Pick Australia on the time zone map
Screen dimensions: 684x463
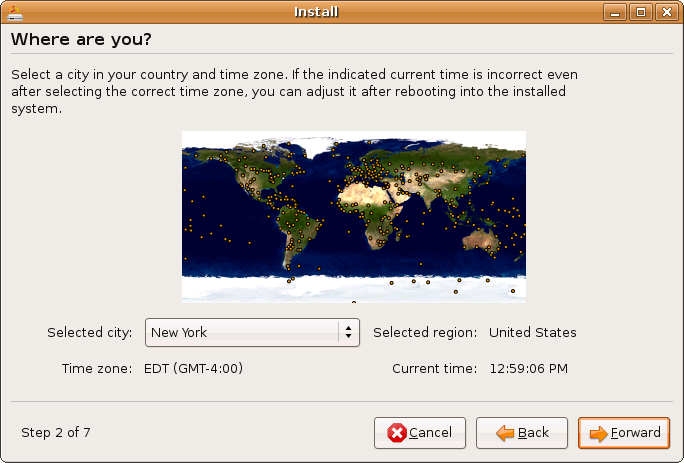(480, 240)
